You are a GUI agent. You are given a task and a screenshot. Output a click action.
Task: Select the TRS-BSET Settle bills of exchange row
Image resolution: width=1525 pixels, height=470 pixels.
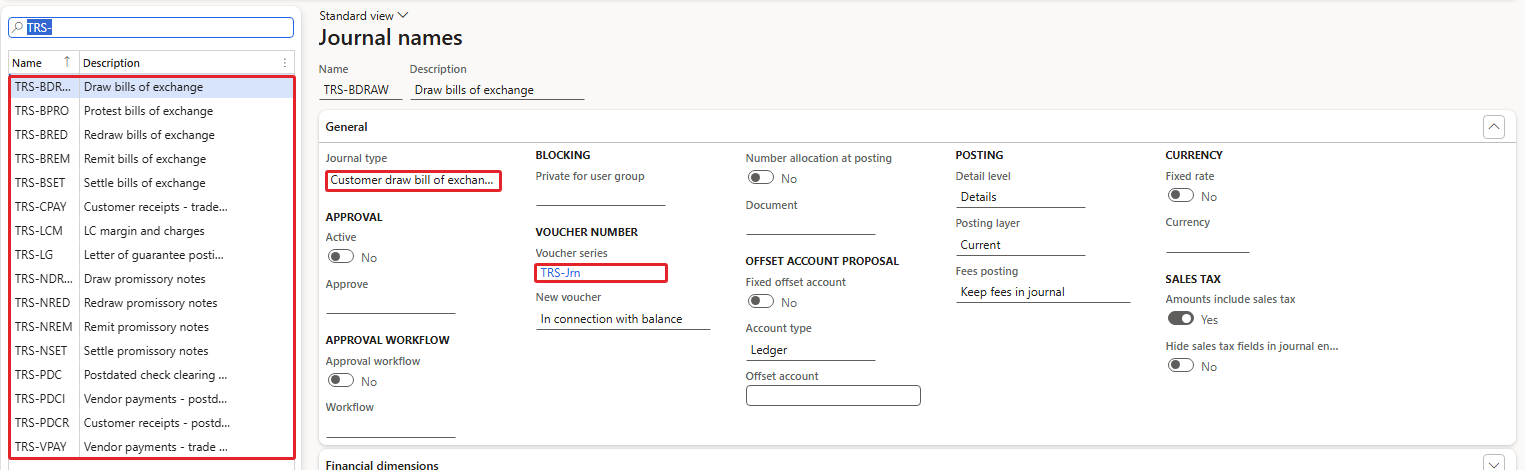click(152, 183)
